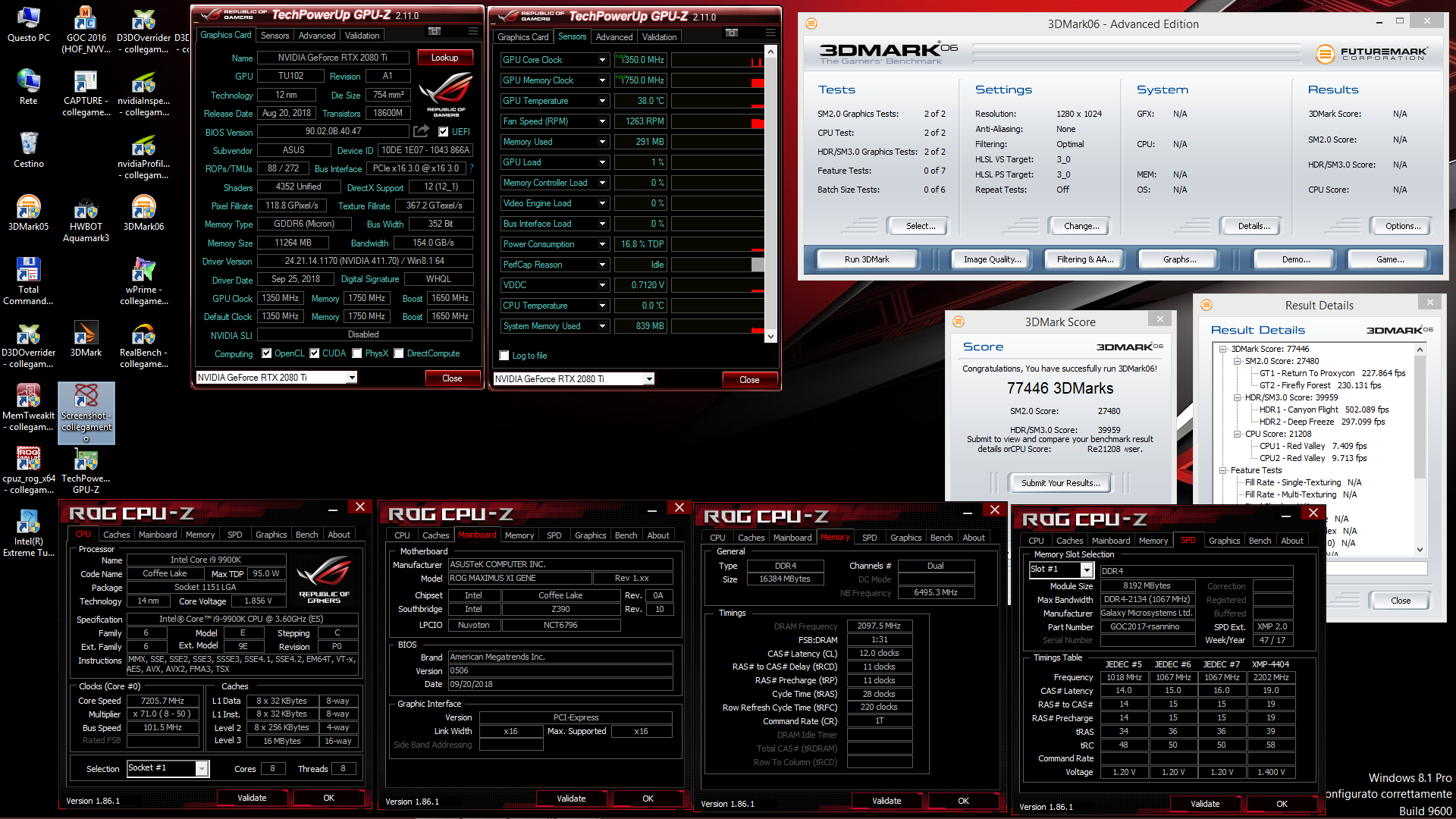
Task: Open HWBOT Aquamark3 desktop shortcut
Action: click(x=86, y=219)
